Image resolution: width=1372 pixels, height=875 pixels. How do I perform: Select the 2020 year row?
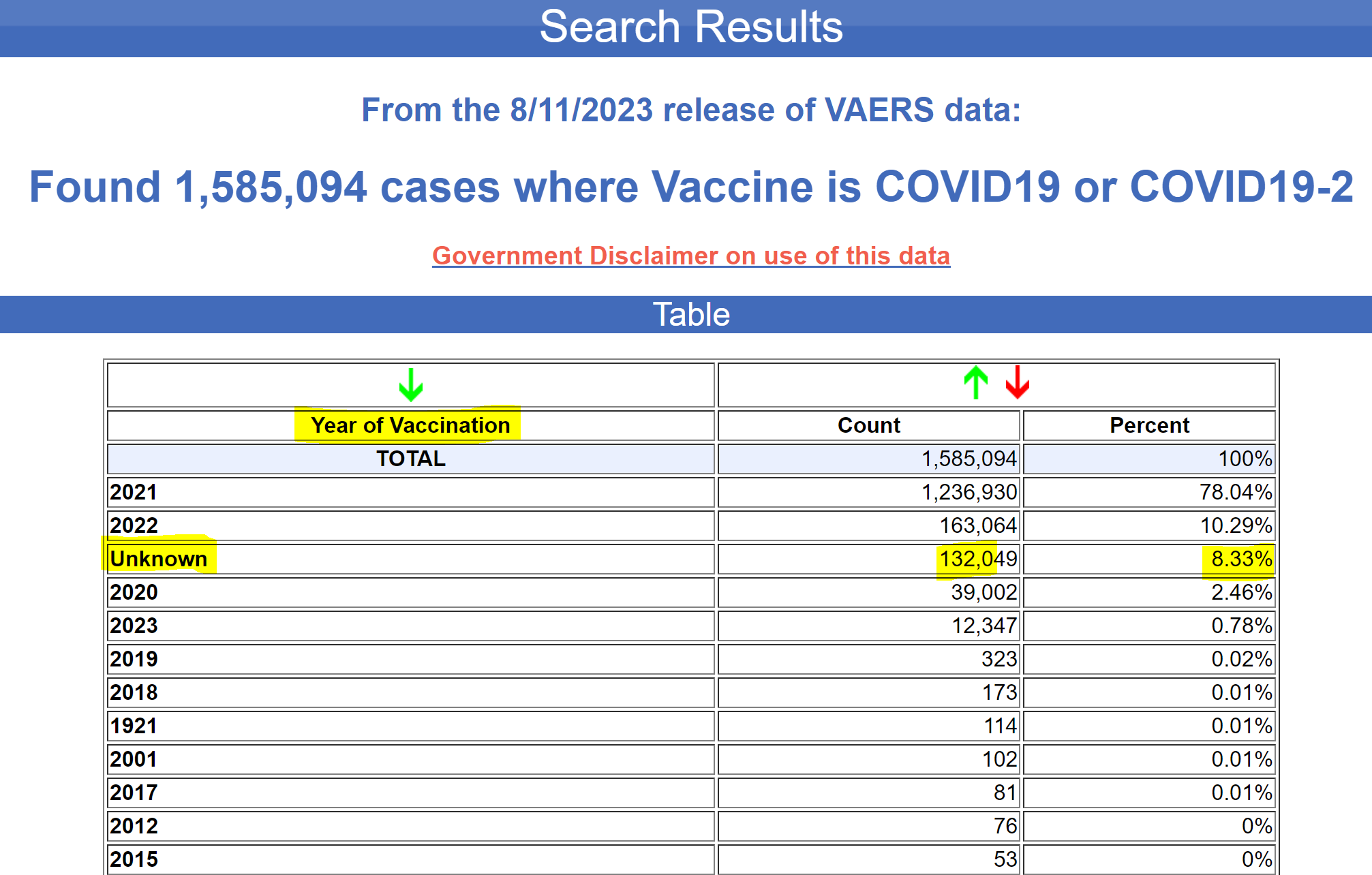411,592
